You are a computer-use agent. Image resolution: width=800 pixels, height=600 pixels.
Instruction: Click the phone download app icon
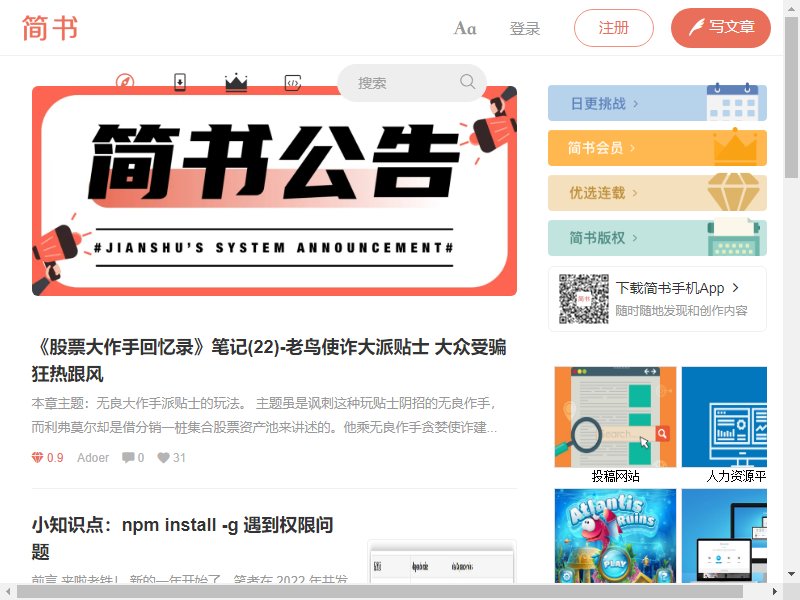180,82
